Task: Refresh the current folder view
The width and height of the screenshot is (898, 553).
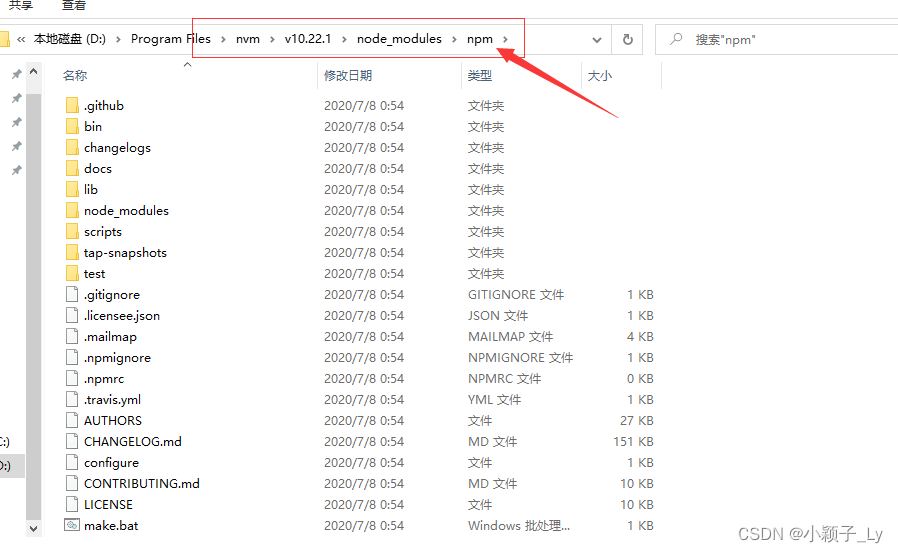Action: click(628, 40)
